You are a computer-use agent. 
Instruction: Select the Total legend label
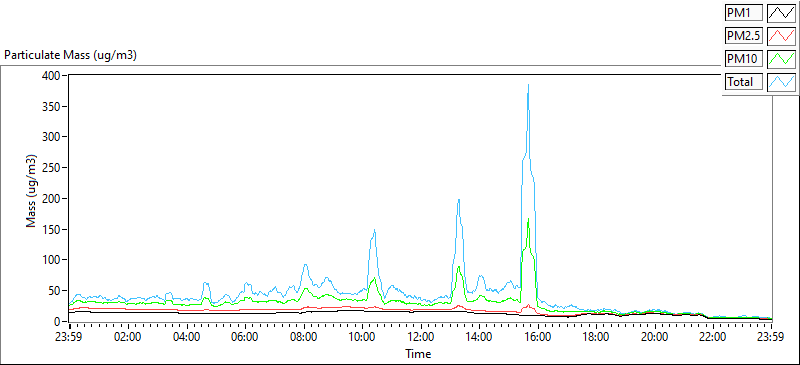[744, 82]
